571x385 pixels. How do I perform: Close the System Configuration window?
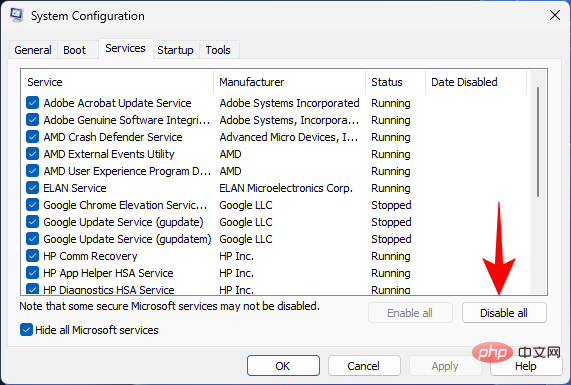pos(555,15)
